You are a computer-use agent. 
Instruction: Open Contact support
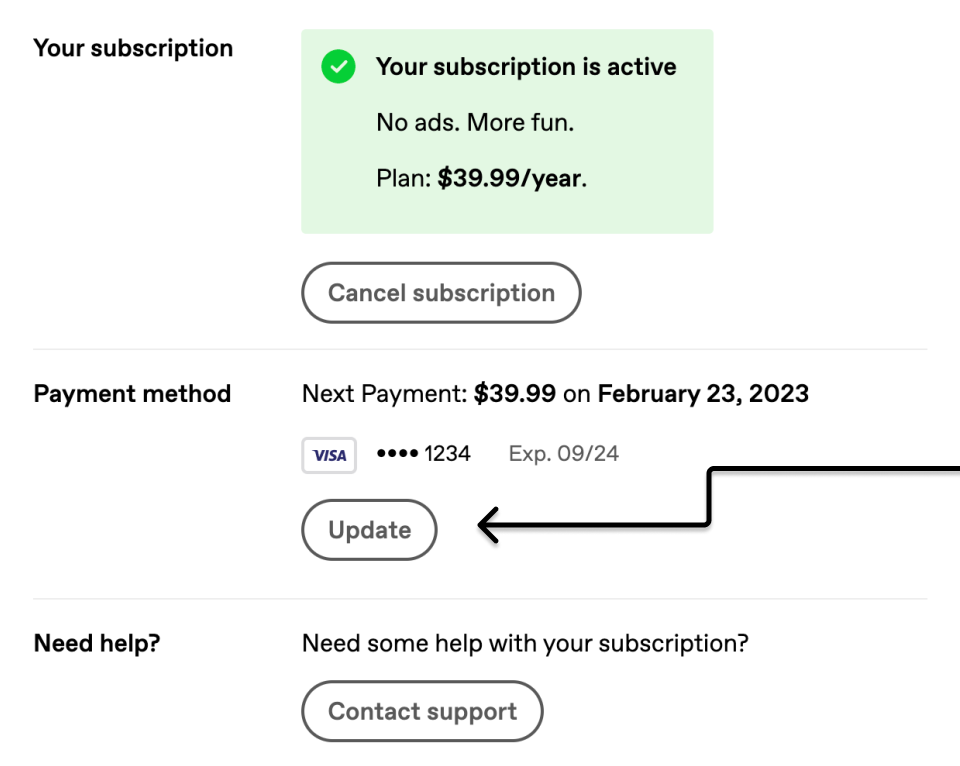(x=422, y=711)
